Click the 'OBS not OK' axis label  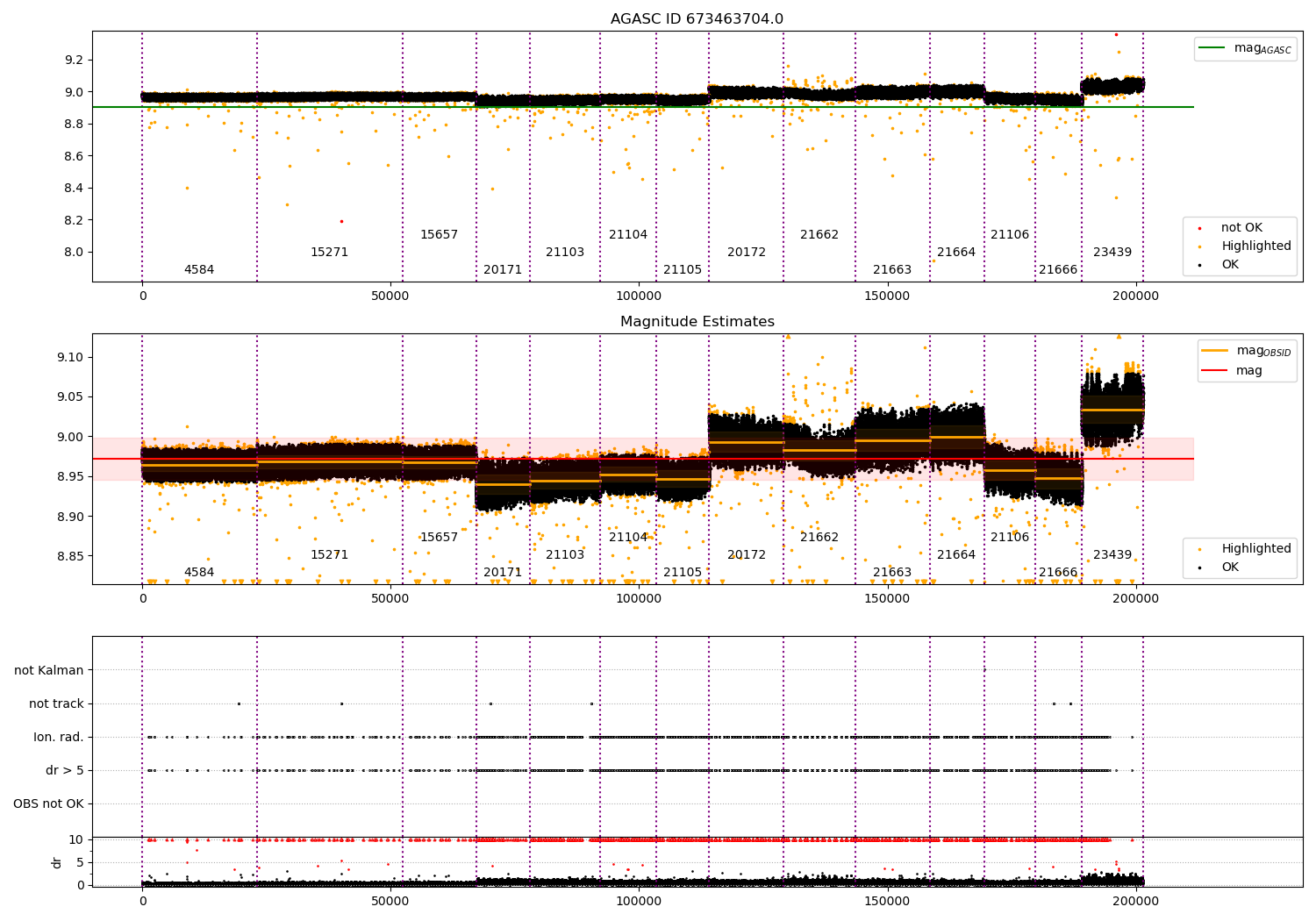coord(48,803)
